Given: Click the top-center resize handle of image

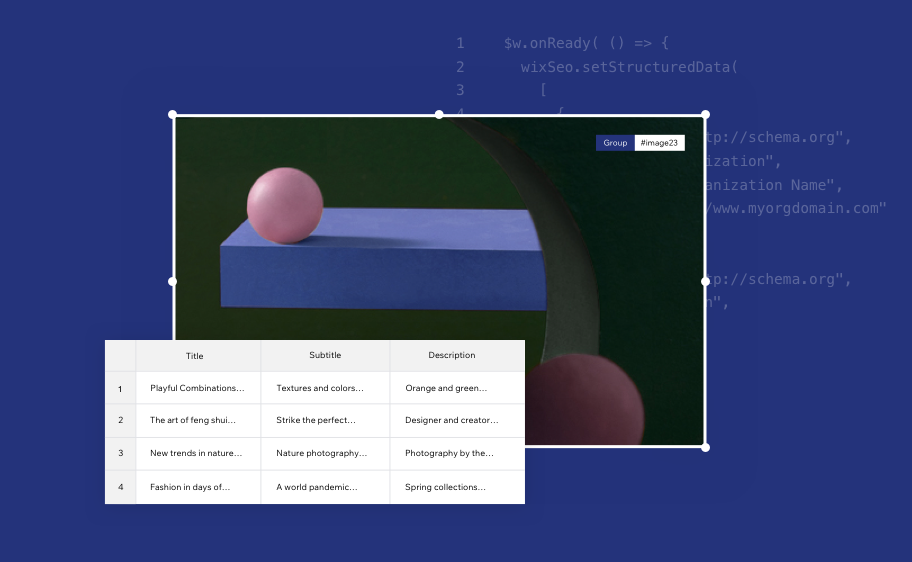Looking at the screenshot, I should tap(439, 115).
